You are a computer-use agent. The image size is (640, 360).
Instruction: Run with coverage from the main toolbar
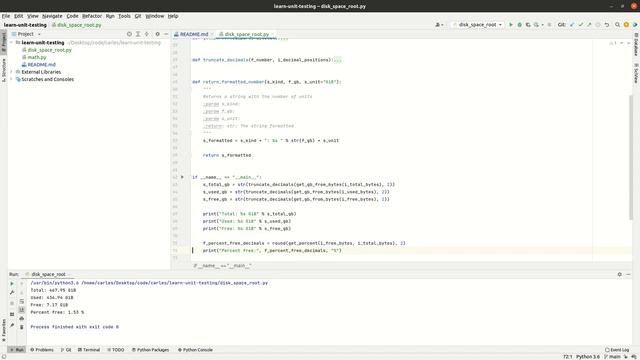pos(528,25)
